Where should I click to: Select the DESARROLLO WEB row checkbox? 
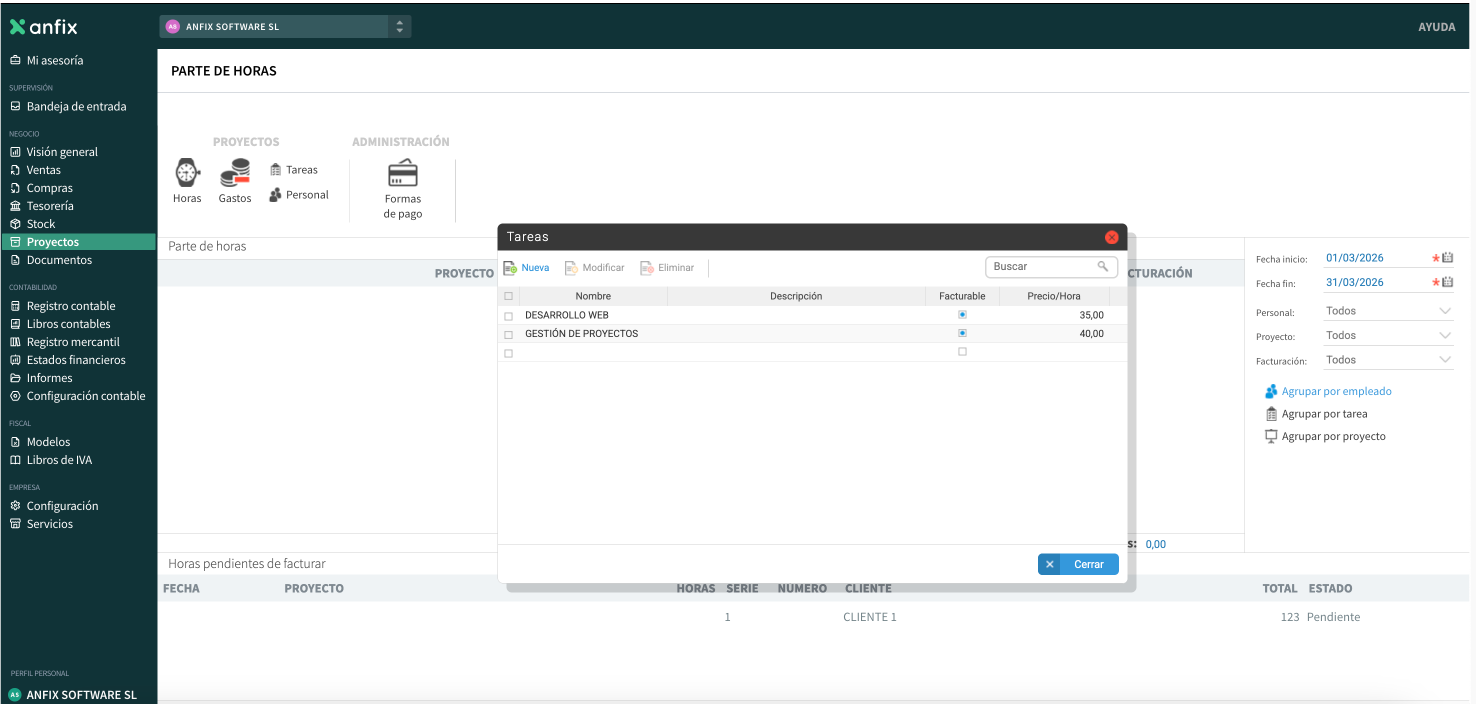tap(508, 316)
